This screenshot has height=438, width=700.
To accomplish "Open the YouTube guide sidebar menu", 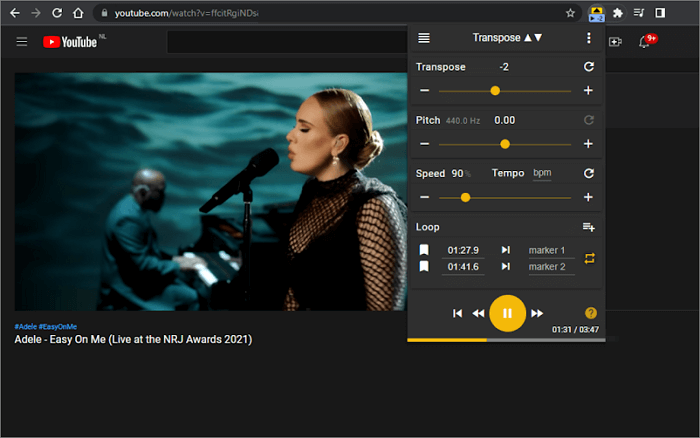I will click(x=22, y=42).
